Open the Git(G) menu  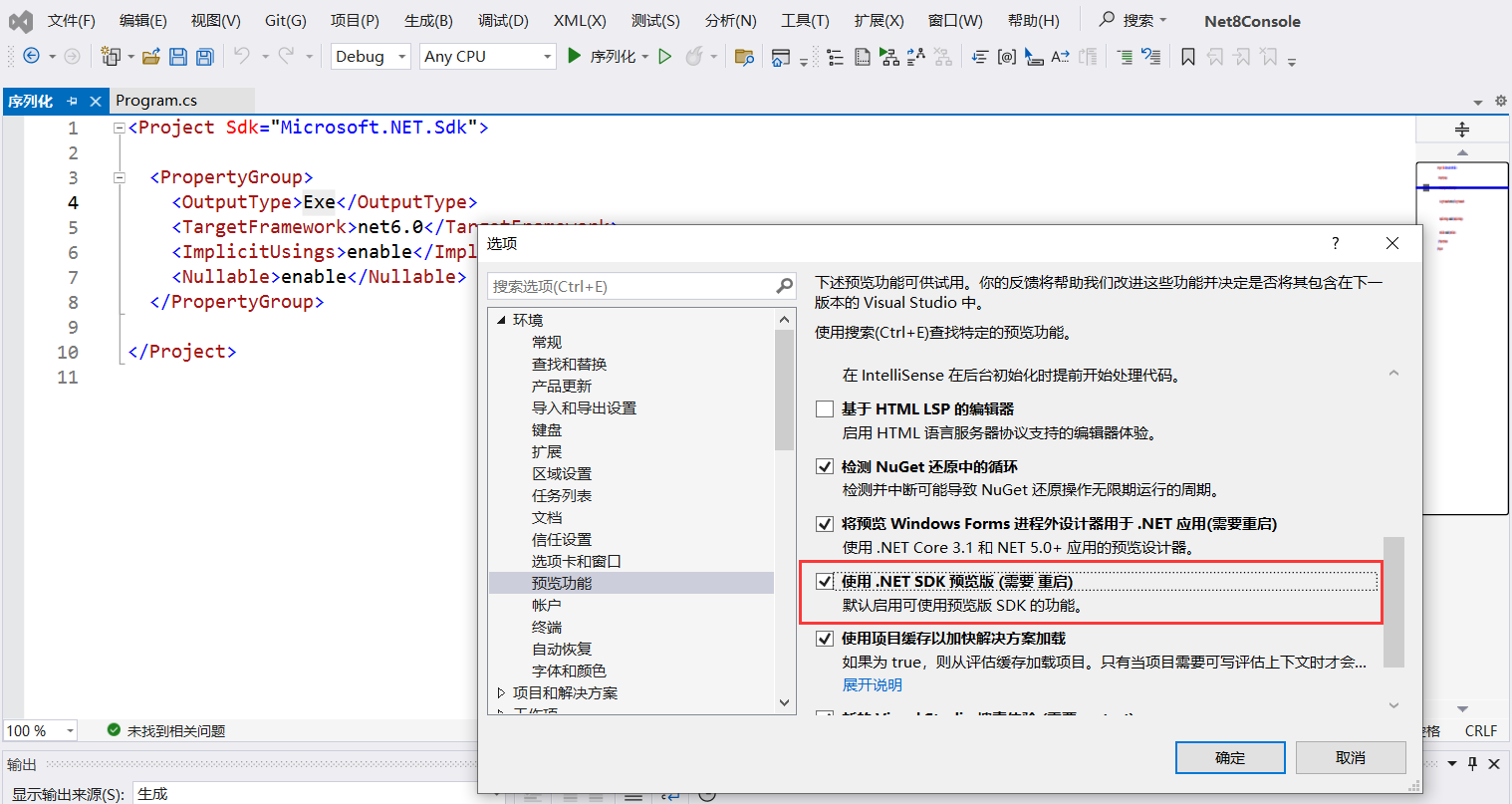pos(286,20)
